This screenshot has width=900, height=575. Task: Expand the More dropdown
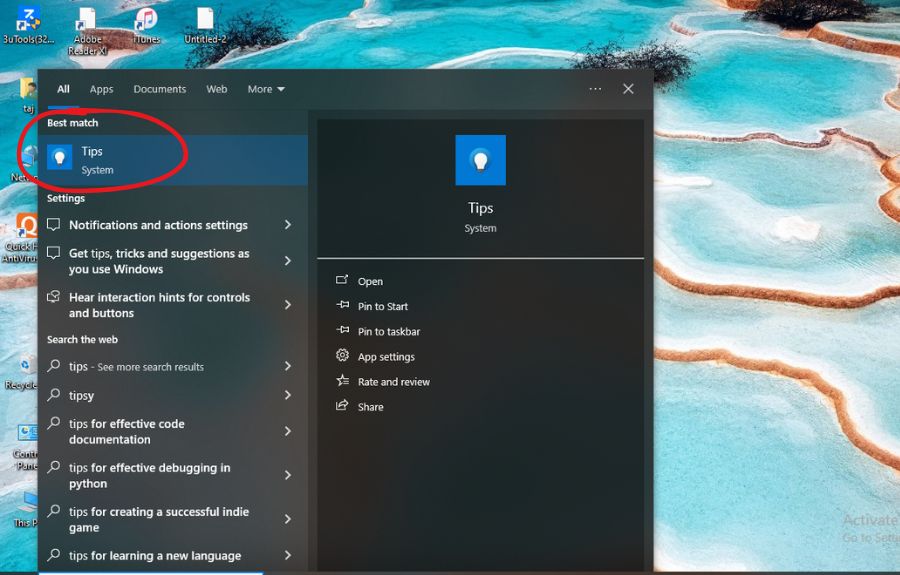pyautogui.click(x=266, y=89)
